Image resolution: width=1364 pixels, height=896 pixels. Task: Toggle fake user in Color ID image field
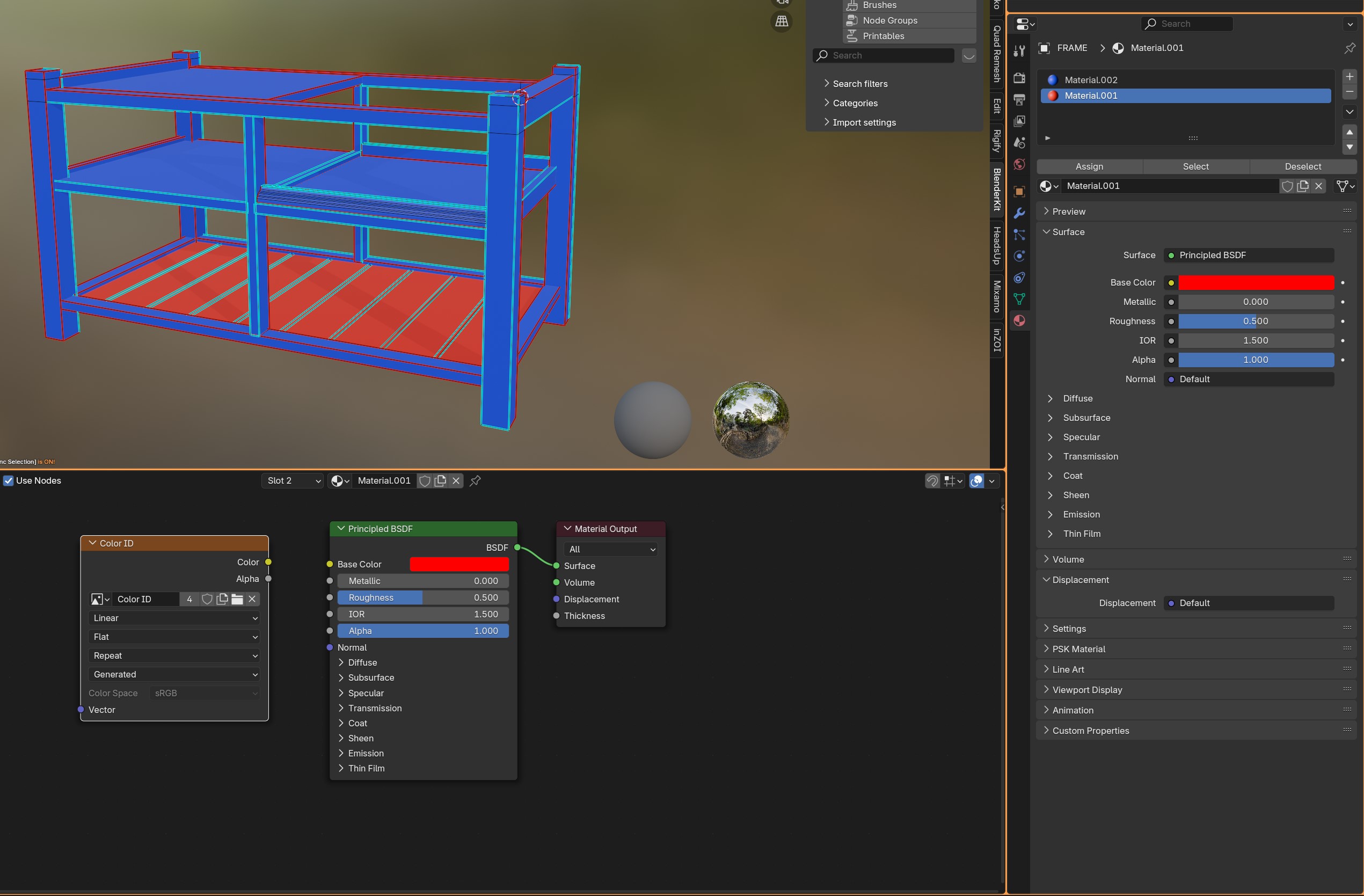coord(207,599)
